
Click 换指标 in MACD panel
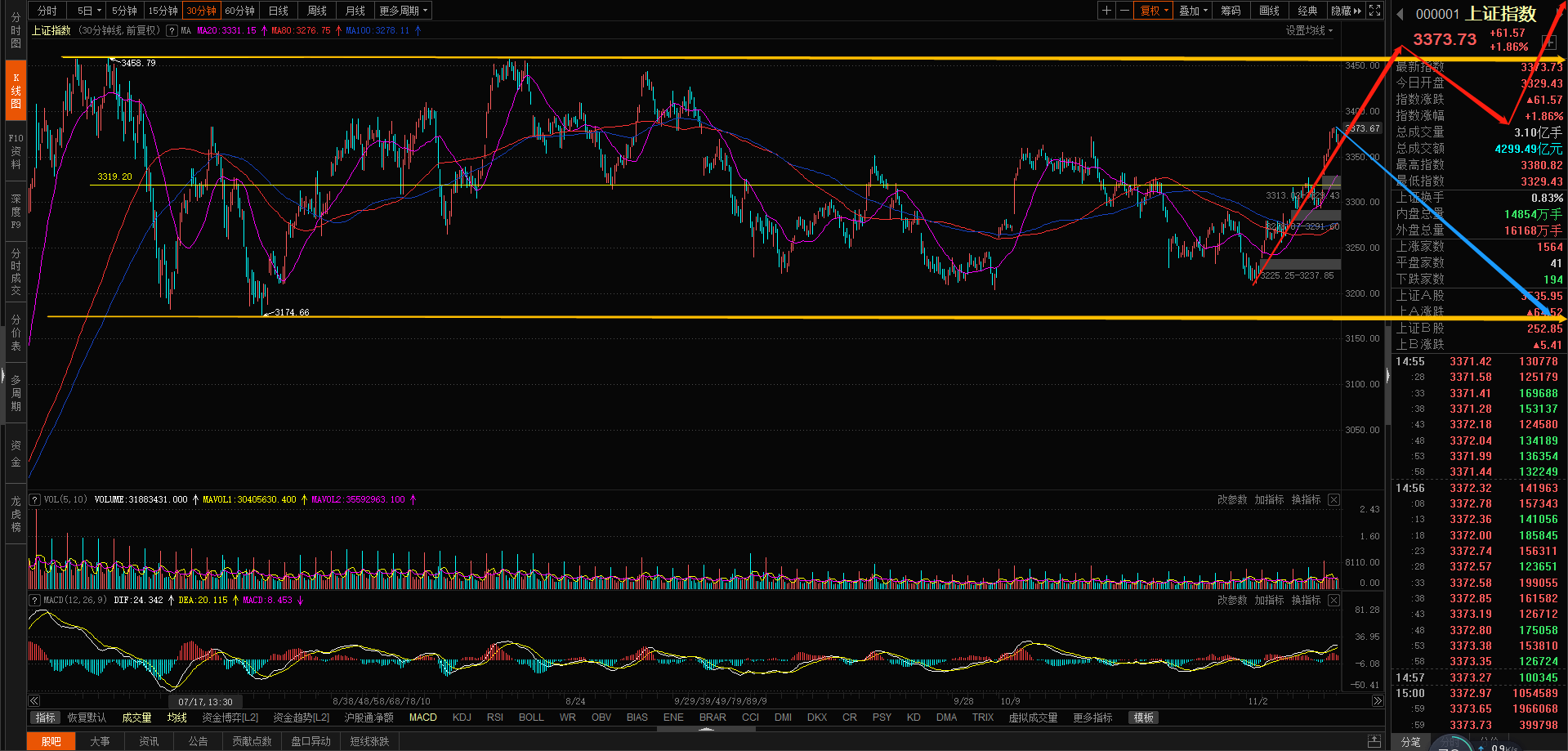pos(1306,600)
